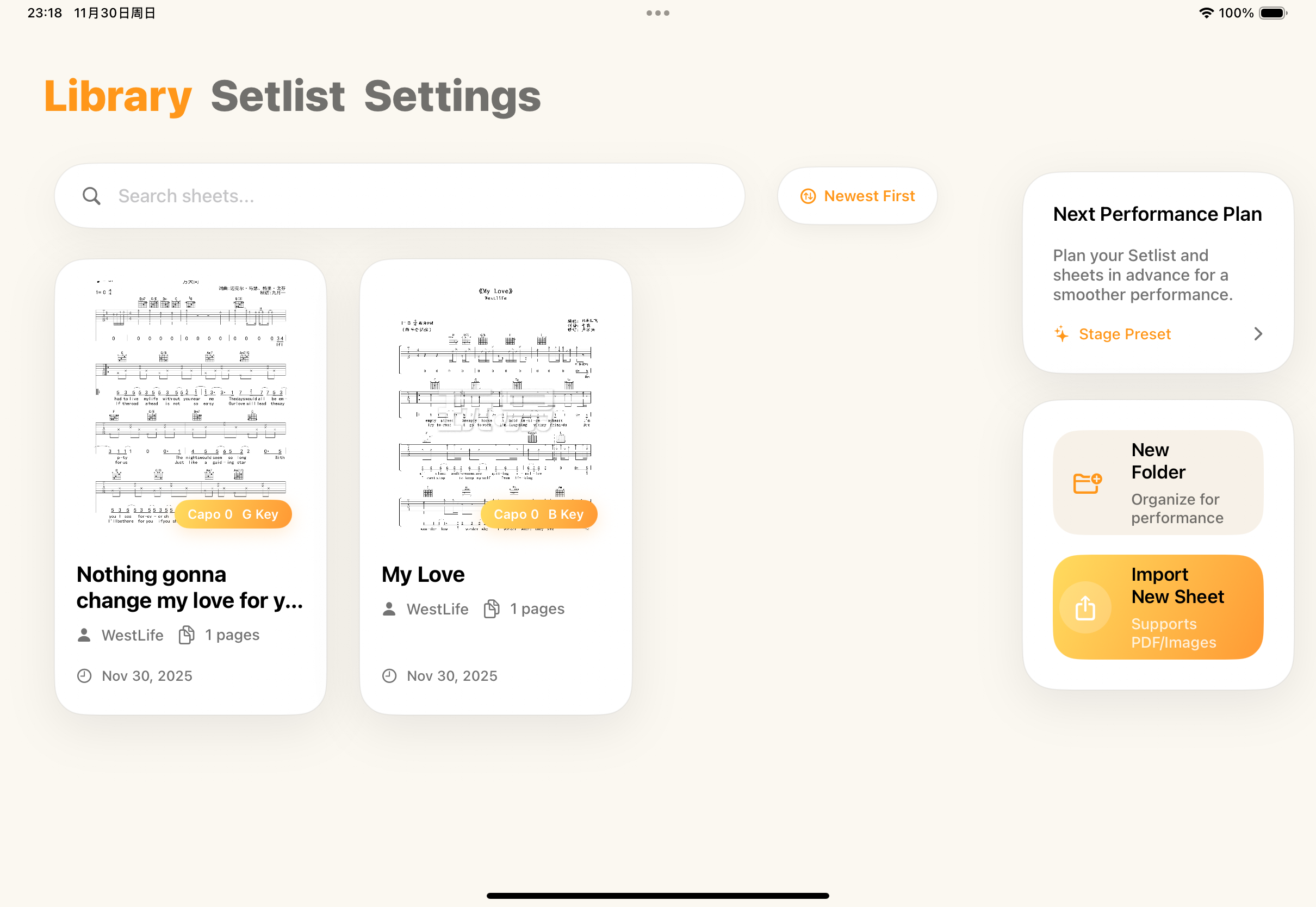Click the Stage Preset sparkle icon
Screen dimensions: 1316x907
pos(1061,333)
